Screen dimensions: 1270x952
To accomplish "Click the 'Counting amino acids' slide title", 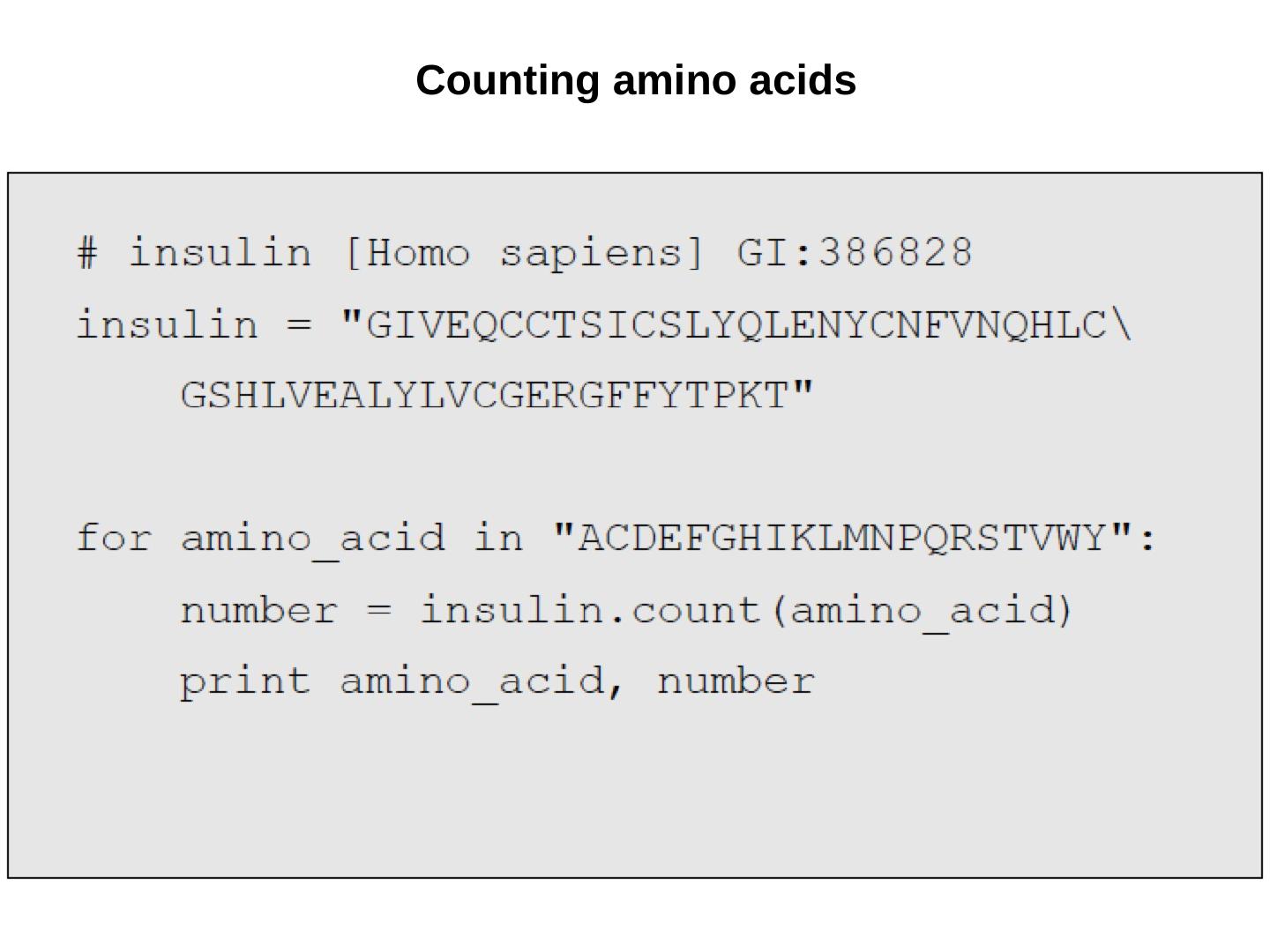I will tap(636, 81).
